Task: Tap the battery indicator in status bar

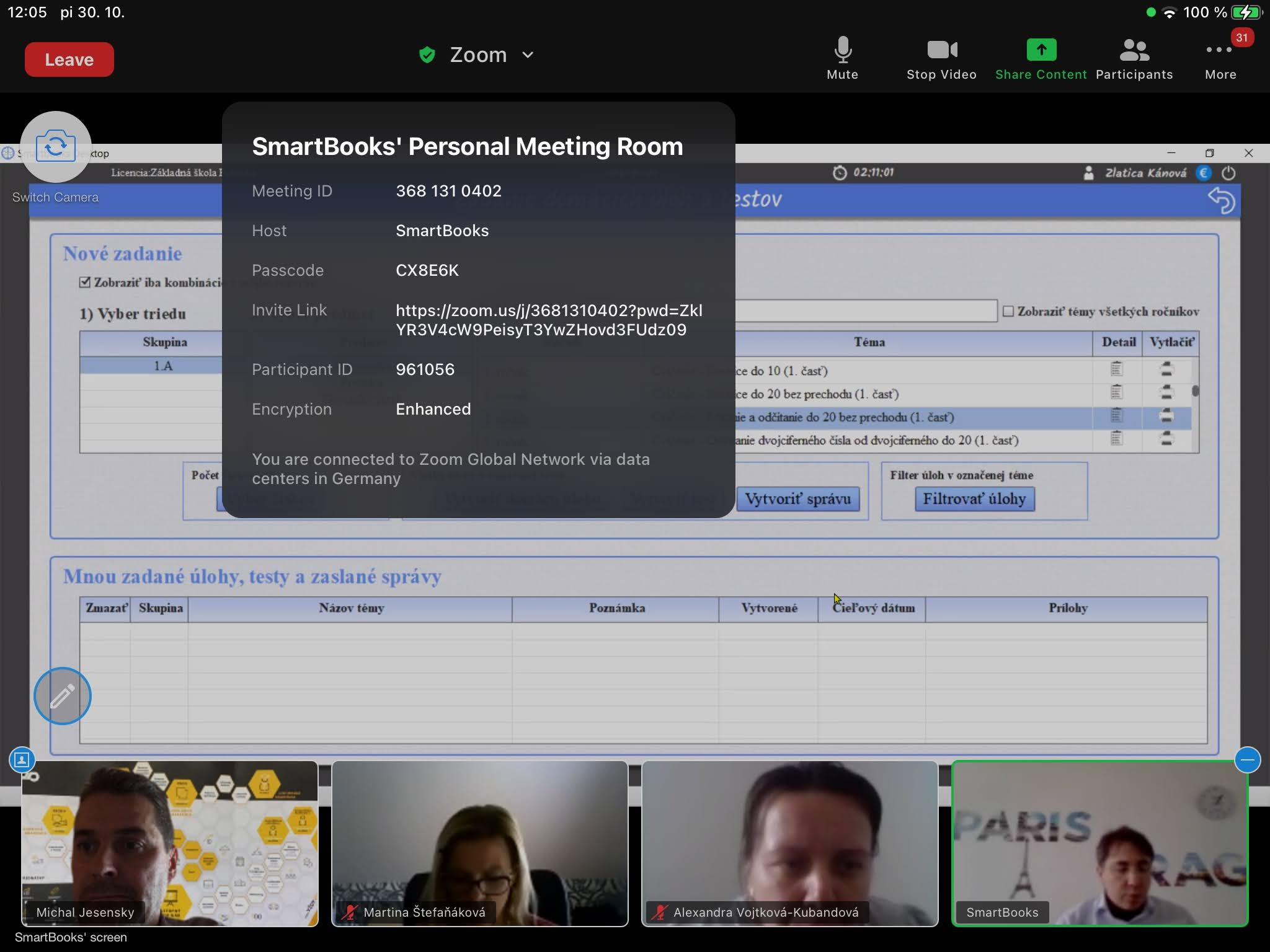Action: 1246,12
